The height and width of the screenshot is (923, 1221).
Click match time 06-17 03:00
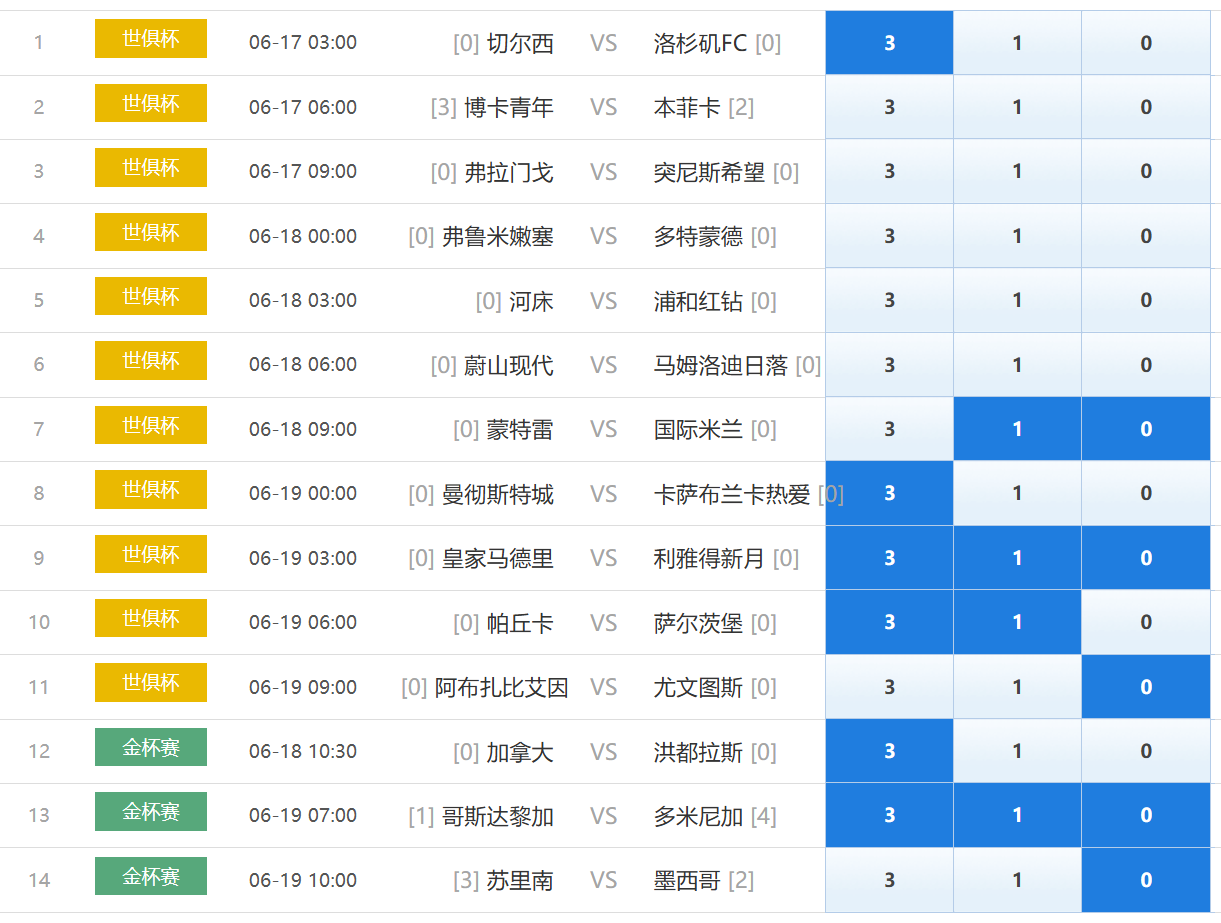(x=303, y=43)
